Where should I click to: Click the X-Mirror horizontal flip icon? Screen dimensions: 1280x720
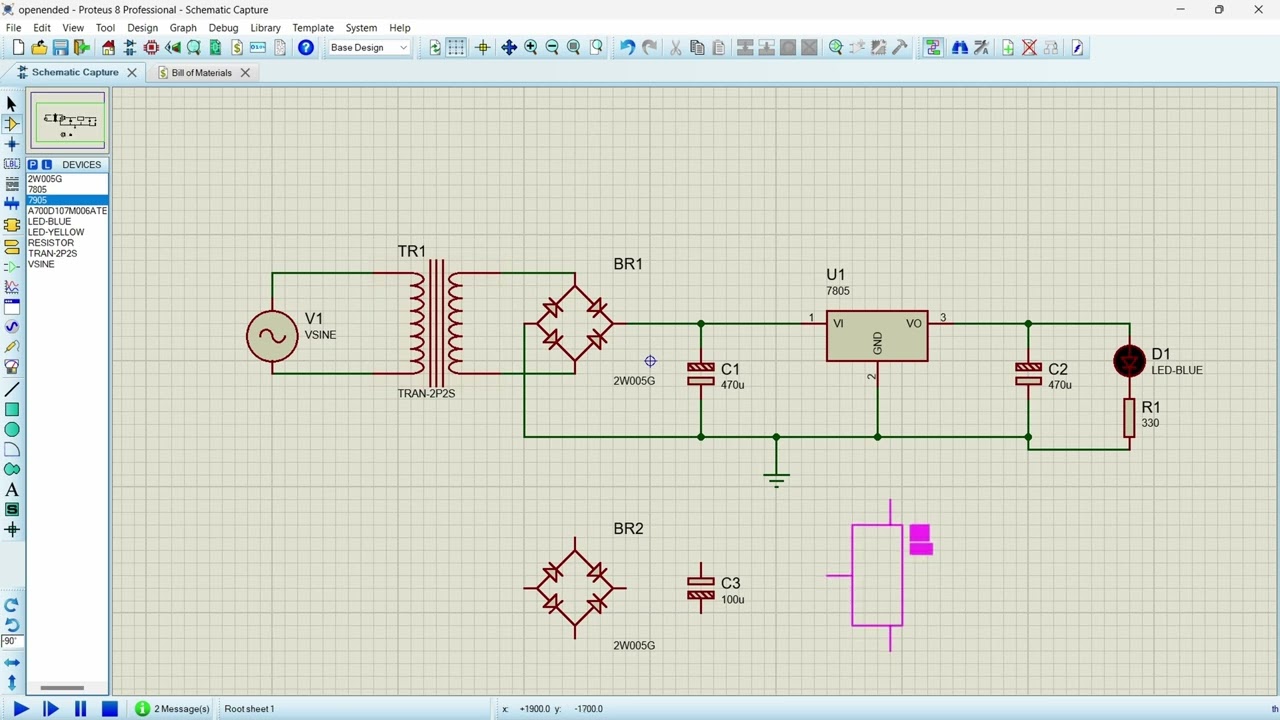coord(12,662)
